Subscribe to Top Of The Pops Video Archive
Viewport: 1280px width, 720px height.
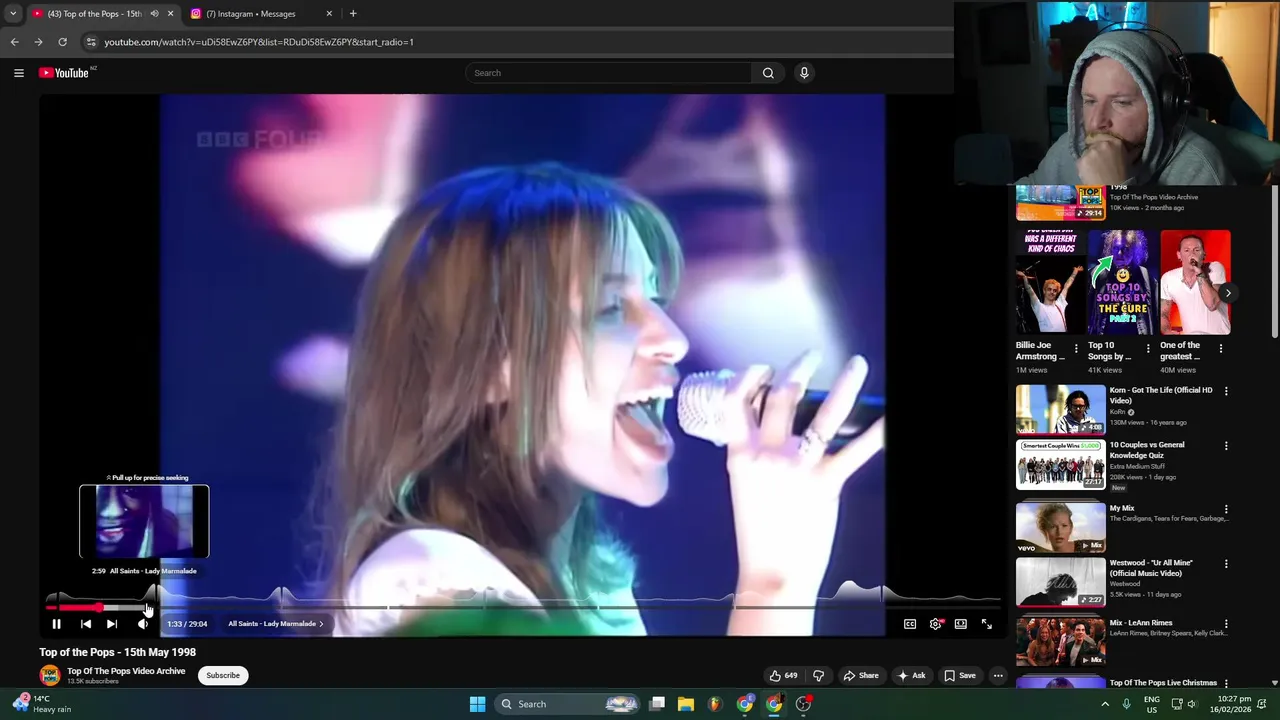pyautogui.click(x=223, y=676)
